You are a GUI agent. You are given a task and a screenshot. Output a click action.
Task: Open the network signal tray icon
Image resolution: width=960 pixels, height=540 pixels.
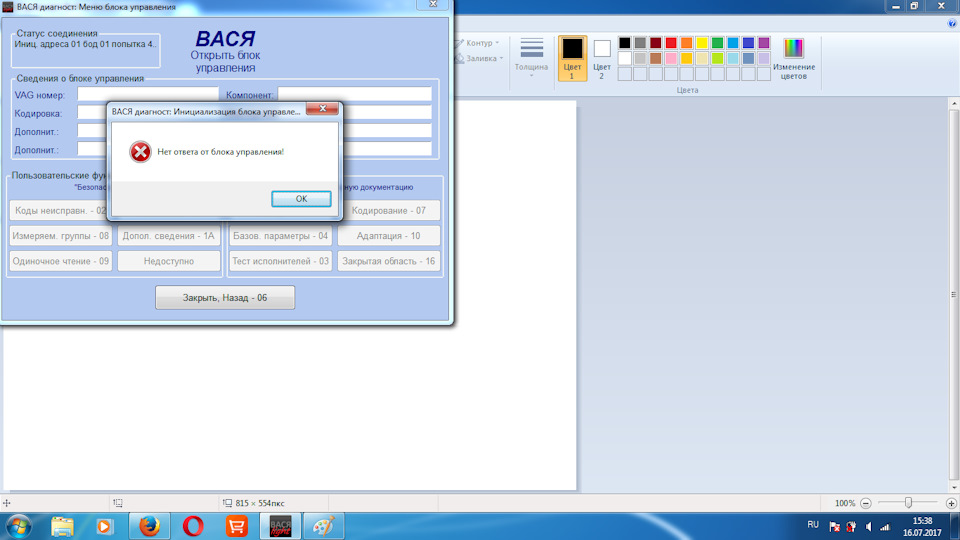click(885, 527)
